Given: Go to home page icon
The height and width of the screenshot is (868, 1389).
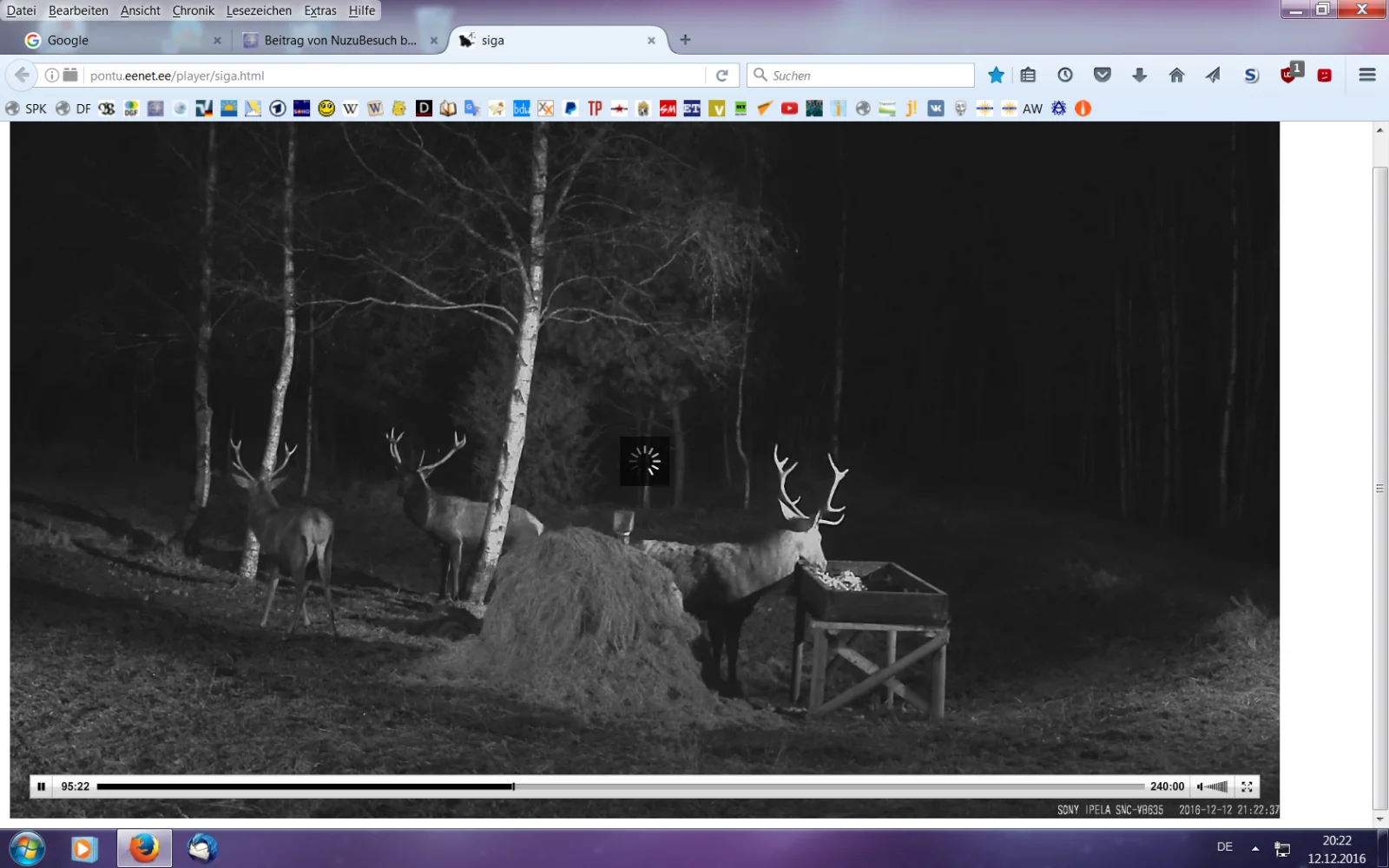Looking at the screenshot, I should point(1176,76).
